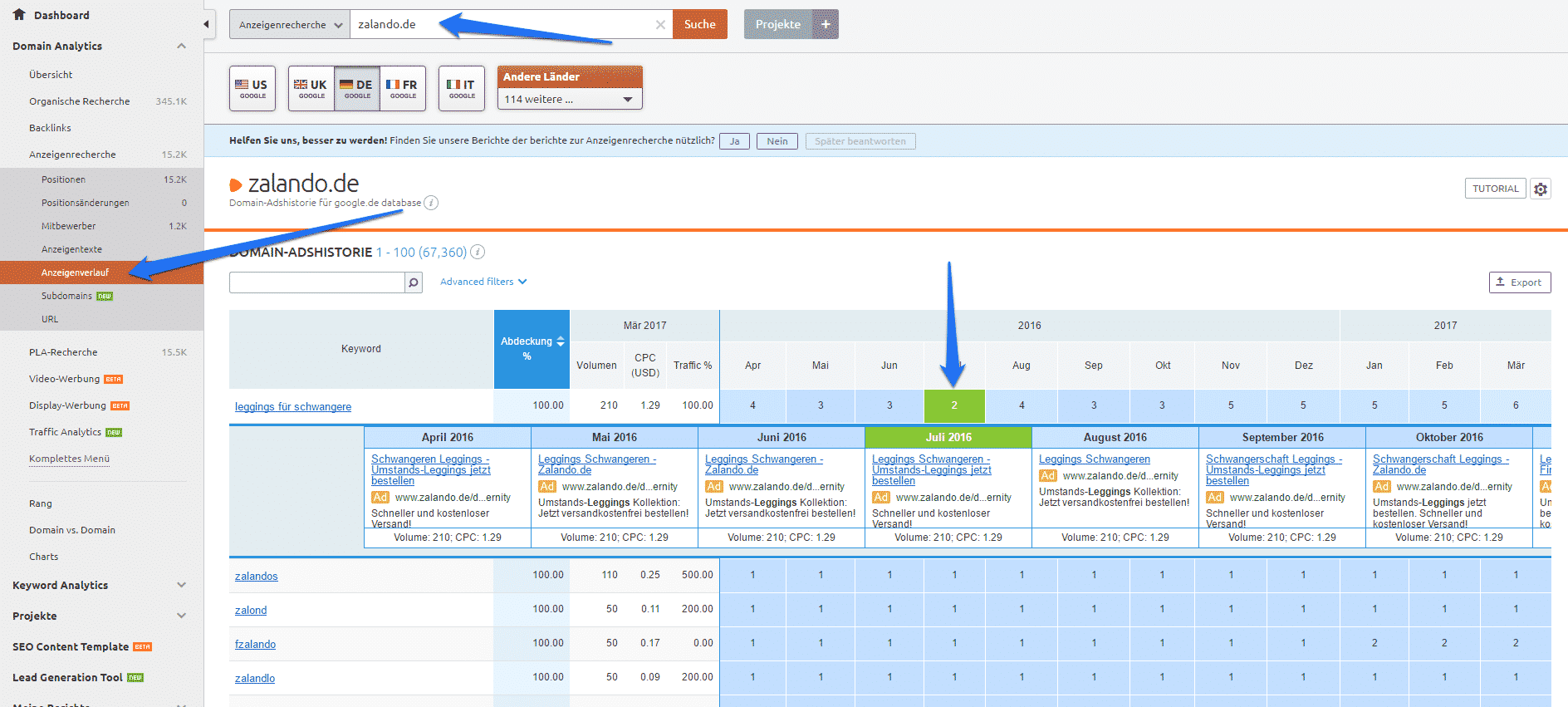Viewport: 1568px width, 707px height.
Task: Click the leggings row Aug cell showing 4
Action: (x=1022, y=405)
